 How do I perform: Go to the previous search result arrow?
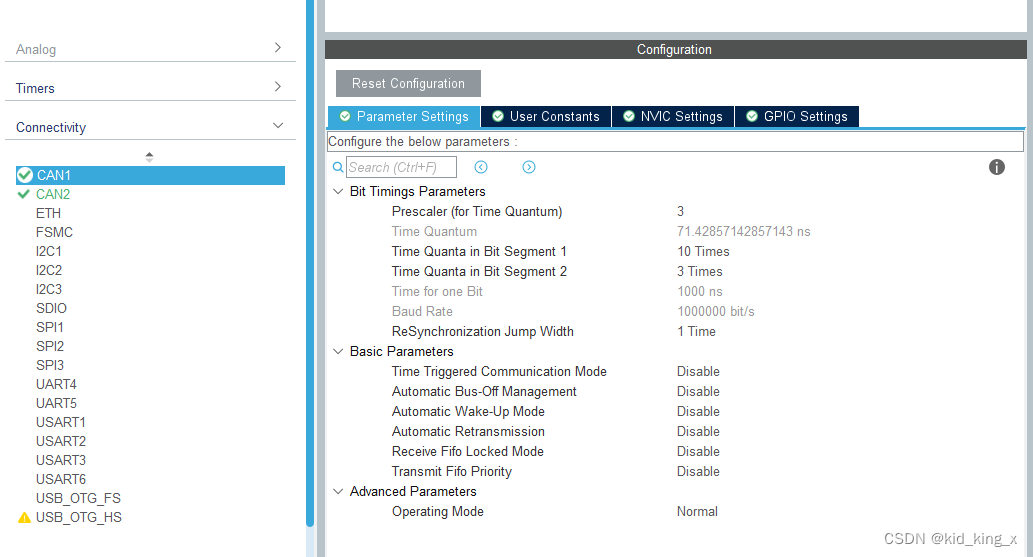[x=481, y=167]
